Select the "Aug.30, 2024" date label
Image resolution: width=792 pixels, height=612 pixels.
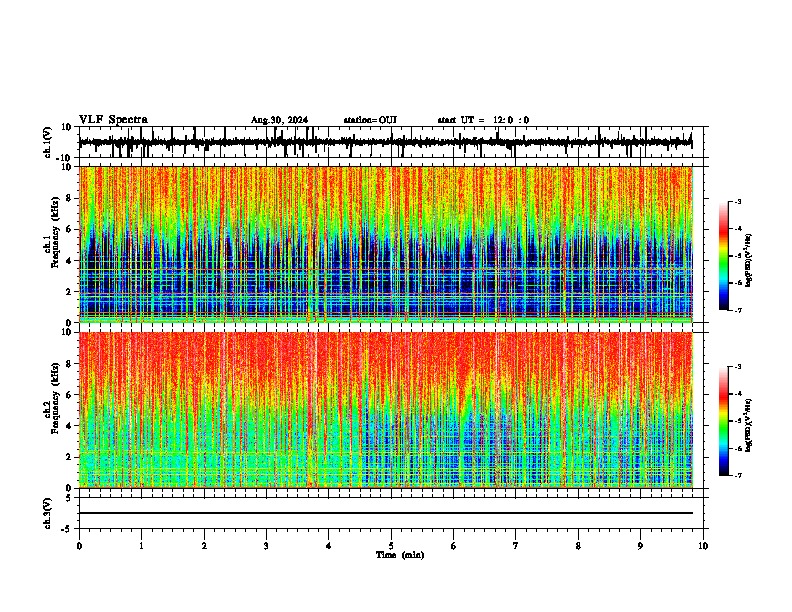coord(279,120)
